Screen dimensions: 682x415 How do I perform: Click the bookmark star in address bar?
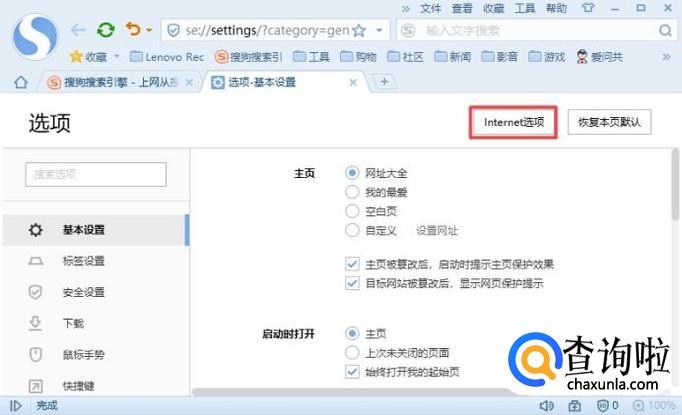359,31
